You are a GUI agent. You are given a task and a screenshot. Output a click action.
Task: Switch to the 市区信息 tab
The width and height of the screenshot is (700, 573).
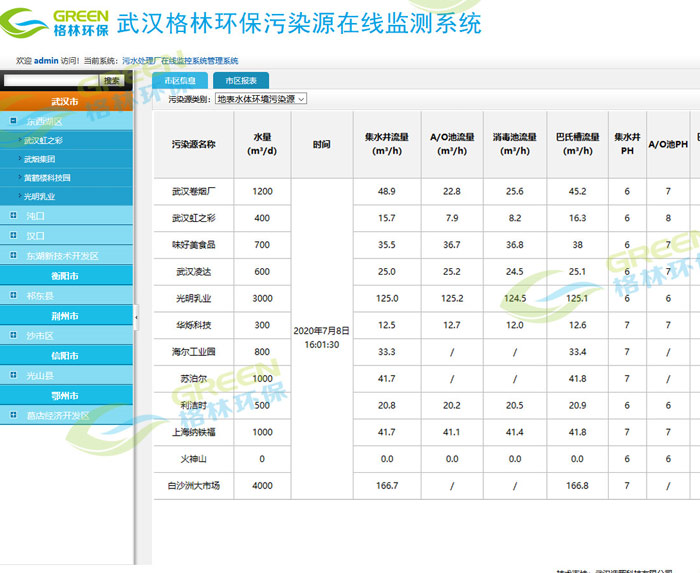(x=180, y=81)
